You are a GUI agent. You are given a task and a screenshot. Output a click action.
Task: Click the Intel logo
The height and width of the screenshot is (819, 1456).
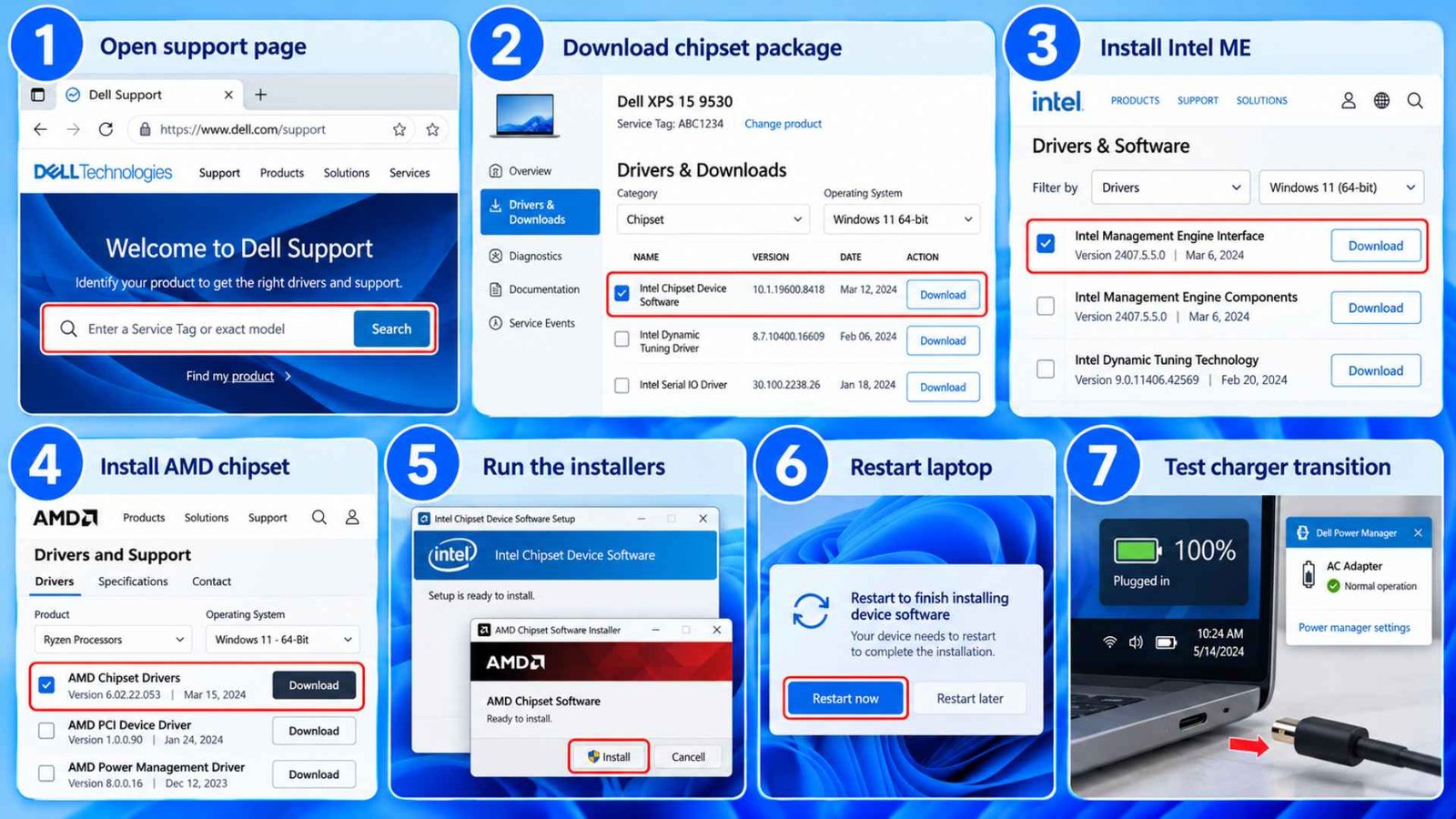[x=1057, y=101]
